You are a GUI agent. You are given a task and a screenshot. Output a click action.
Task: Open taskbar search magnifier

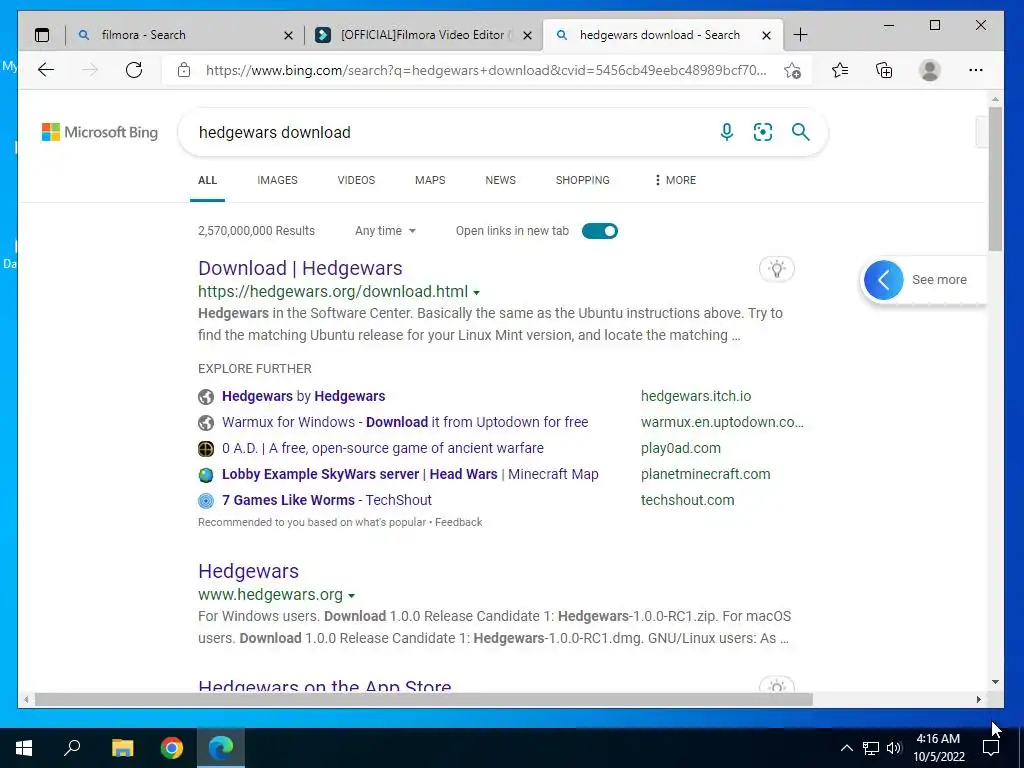(x=72, y=748)
